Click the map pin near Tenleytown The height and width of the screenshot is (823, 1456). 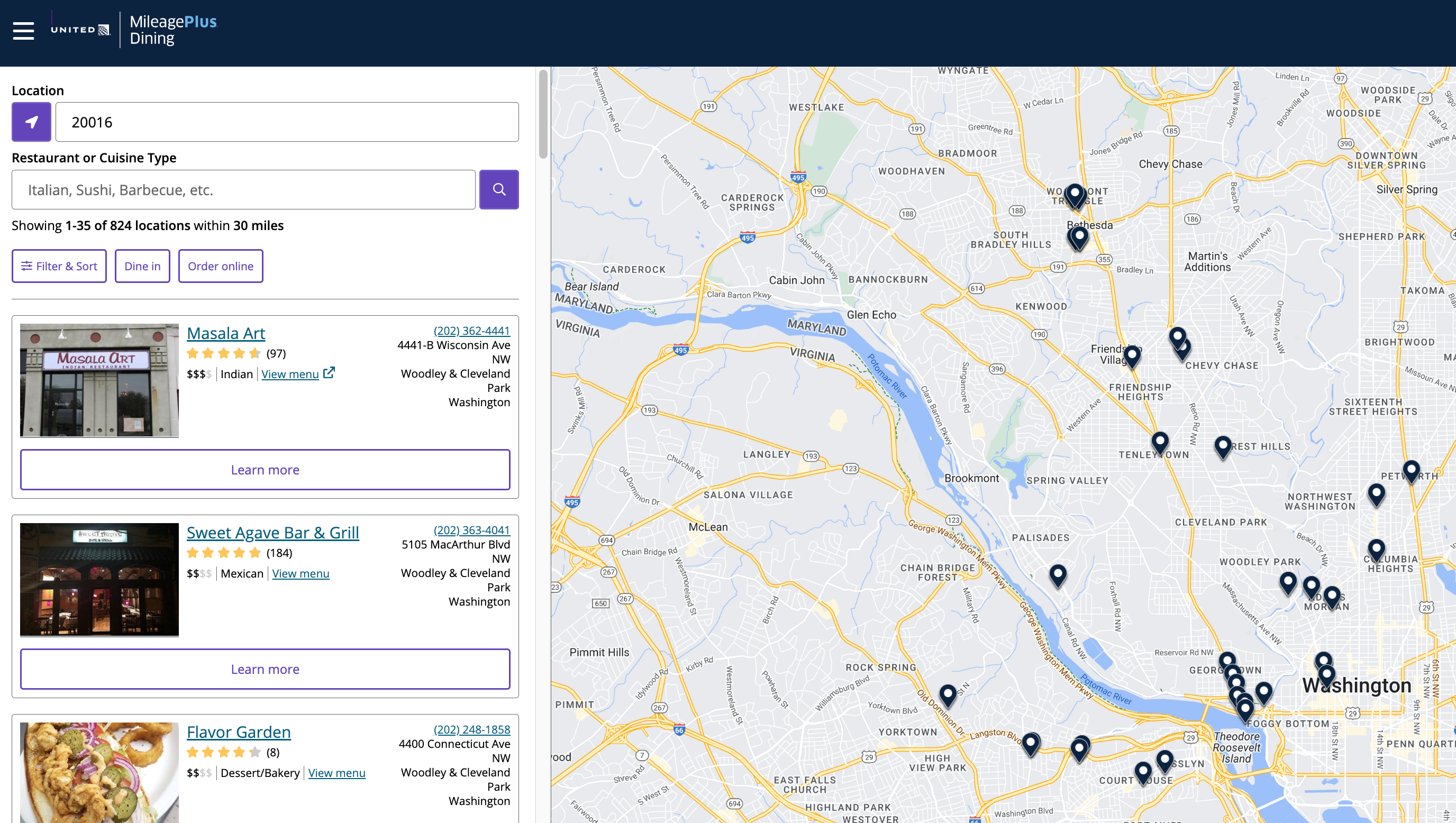pyautogui.click(x=1160, y=442)
